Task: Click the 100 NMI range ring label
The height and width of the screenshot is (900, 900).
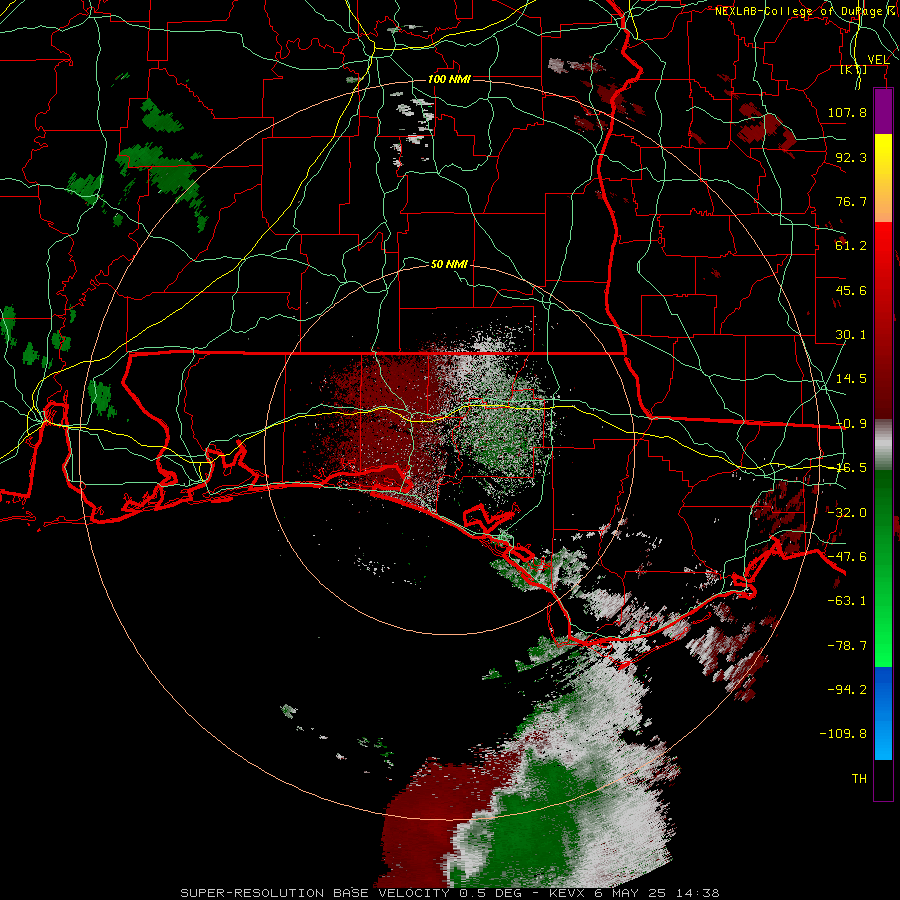Action: coord(449,79)
